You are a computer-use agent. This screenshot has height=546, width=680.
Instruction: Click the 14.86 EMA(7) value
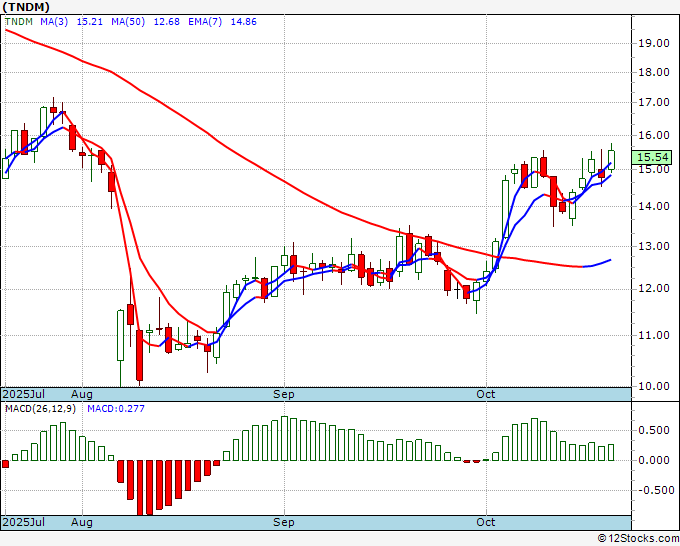(243, 22)
